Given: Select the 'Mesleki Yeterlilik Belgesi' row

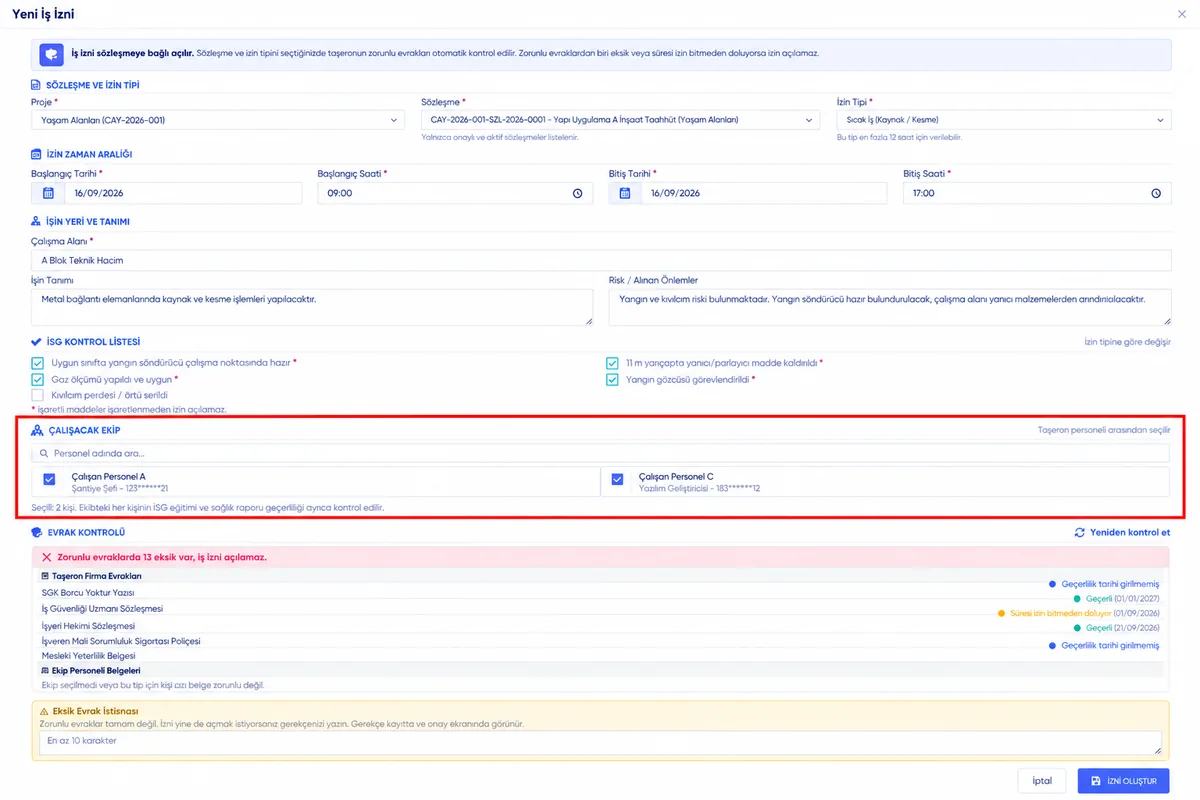Looking at the screenshot, I should coord(600,656).
